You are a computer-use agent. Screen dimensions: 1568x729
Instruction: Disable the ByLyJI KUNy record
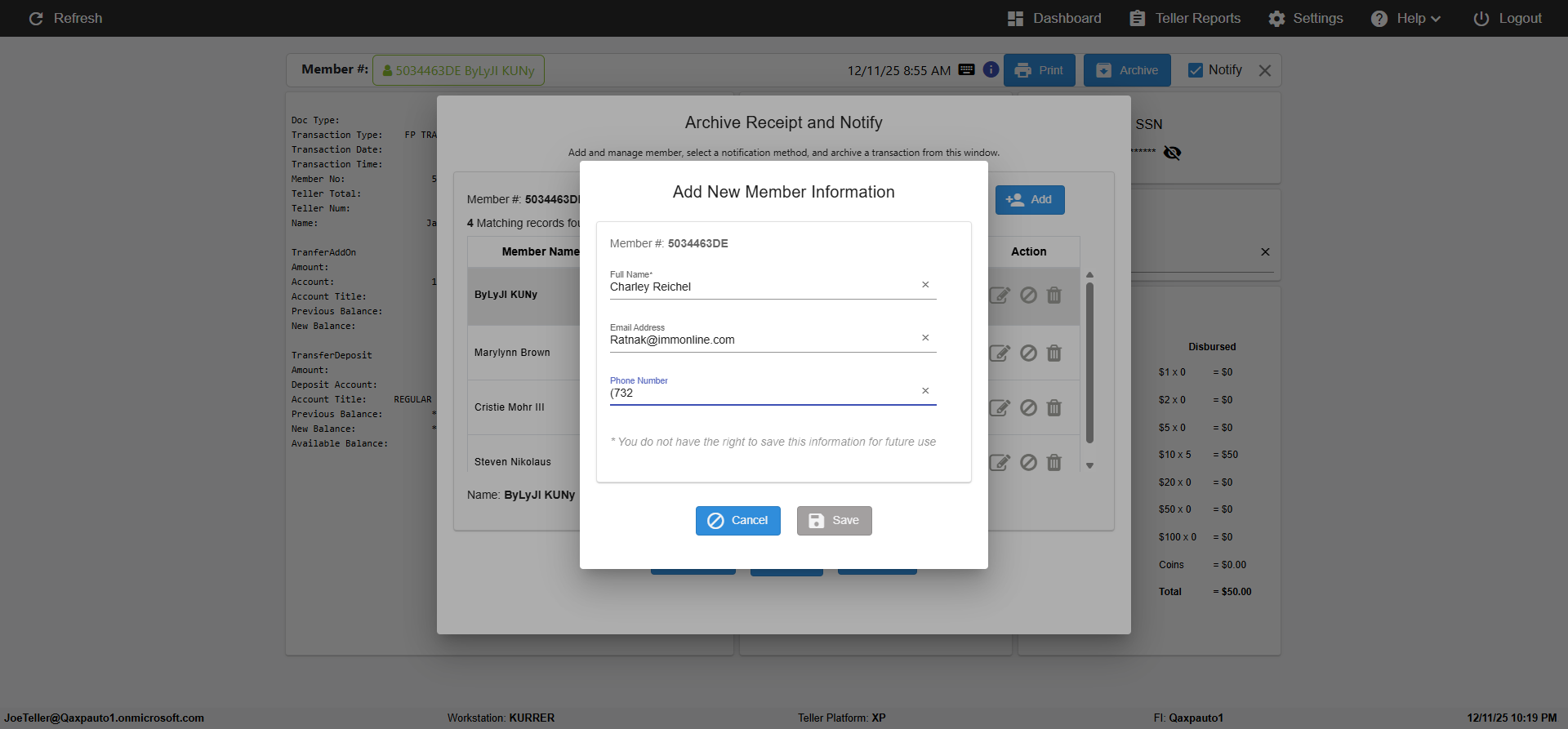(x=1029, y=295)
